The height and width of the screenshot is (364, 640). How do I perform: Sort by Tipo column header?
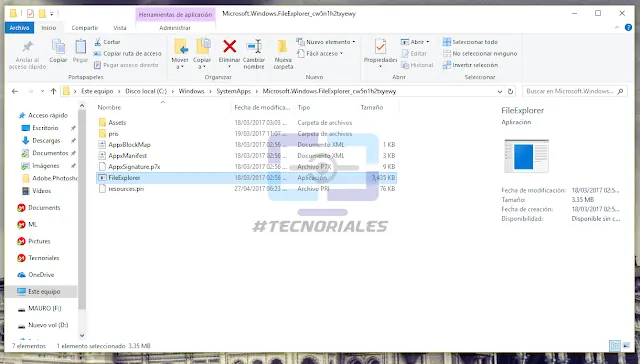point(304,107)
